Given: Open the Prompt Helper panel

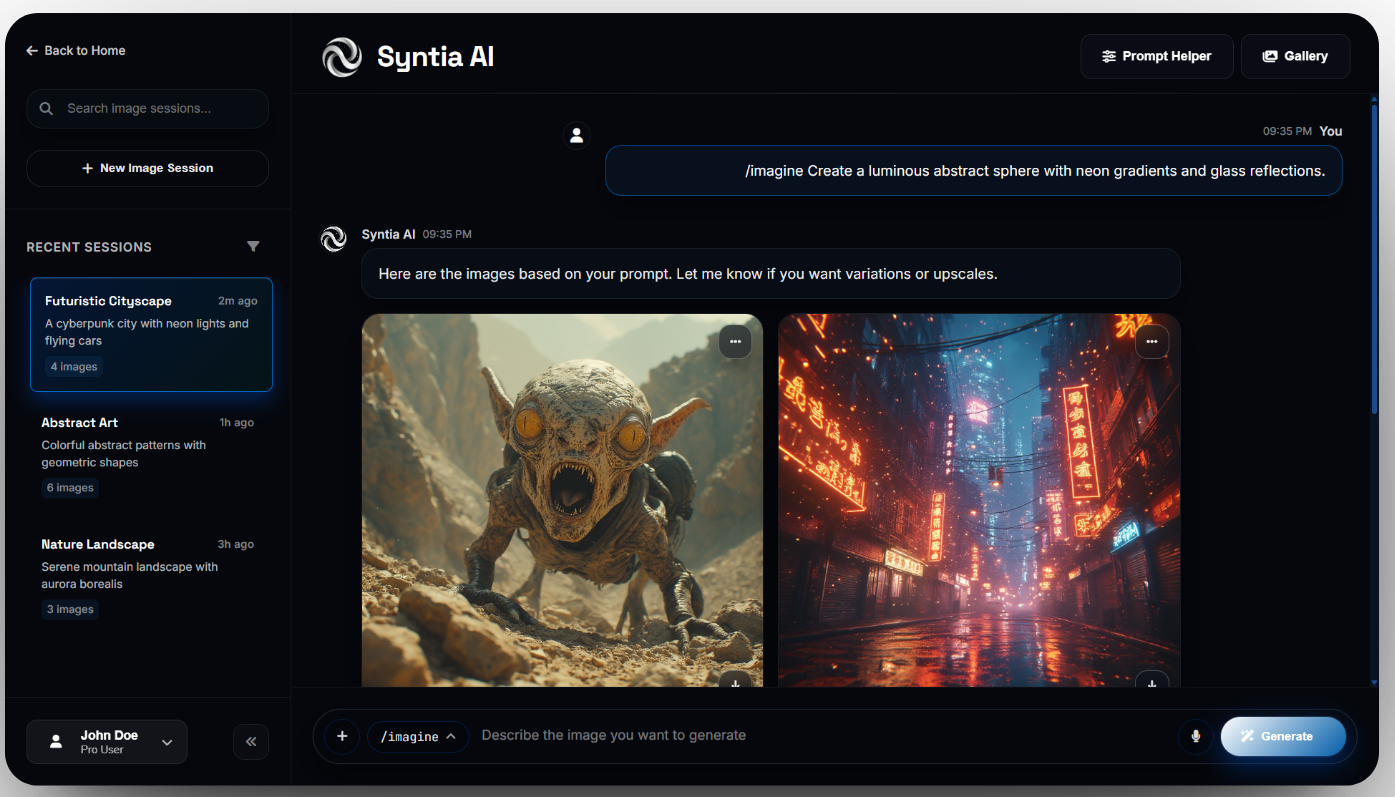Looking at the screenshot, I should (1156, 56).
